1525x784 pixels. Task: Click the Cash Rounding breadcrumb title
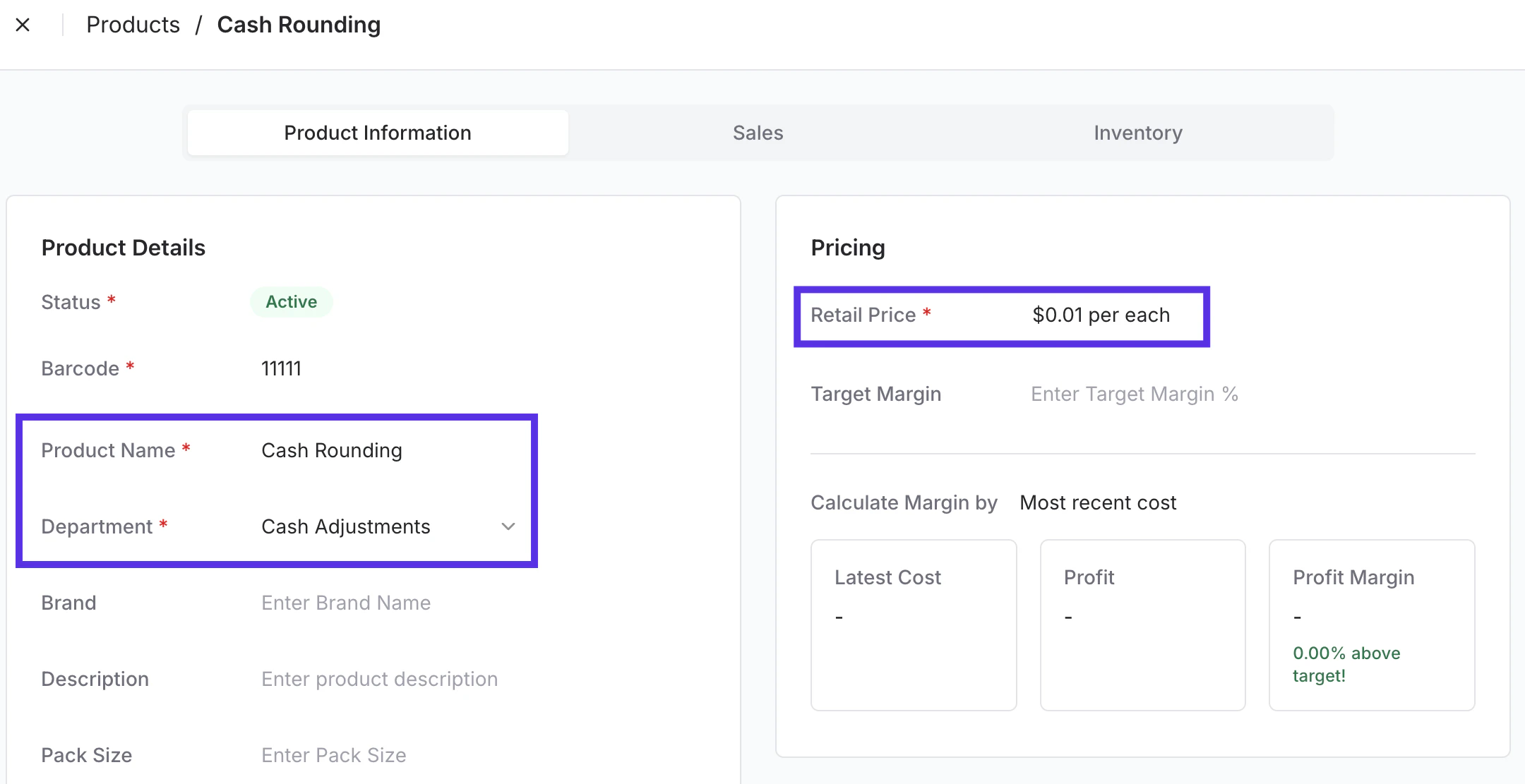[299, 25]
